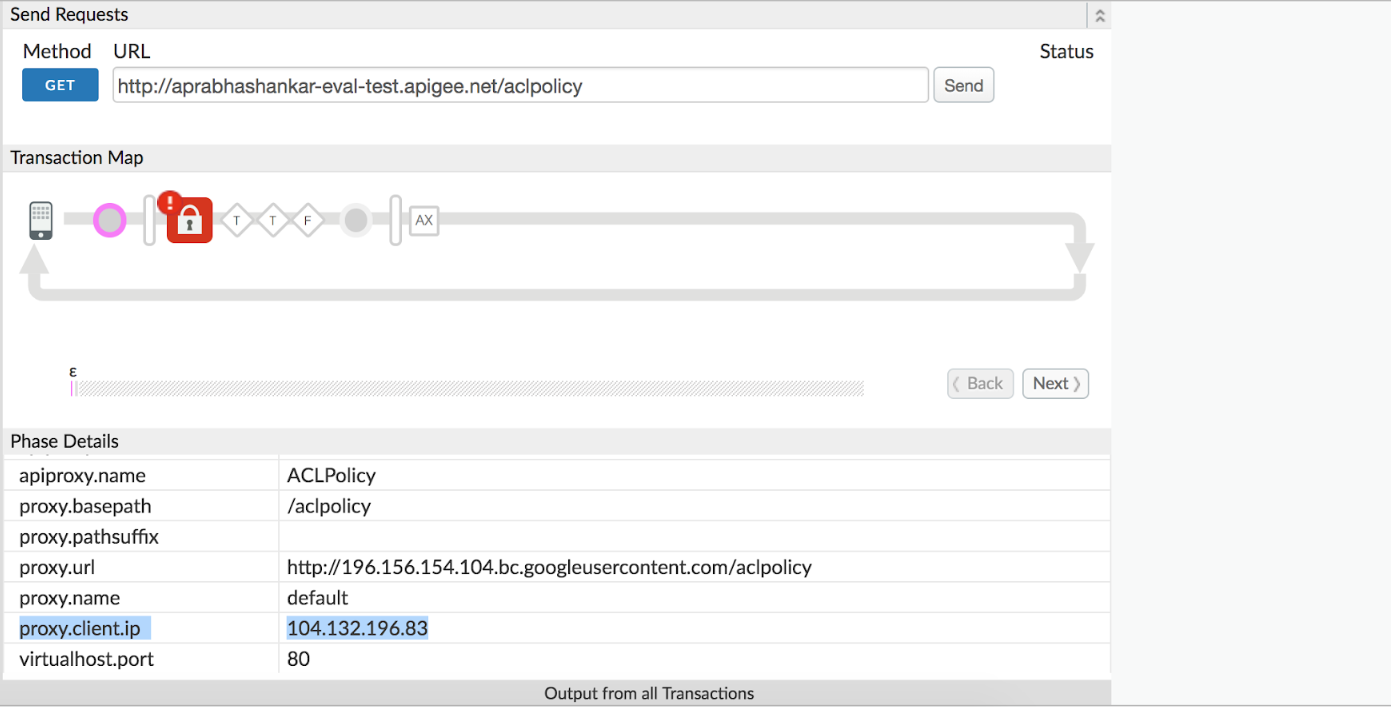Select the client device icon in Transaction Map
This screenshot has height=707, width=1391.
pyautogui.click(x=40, y=220)
